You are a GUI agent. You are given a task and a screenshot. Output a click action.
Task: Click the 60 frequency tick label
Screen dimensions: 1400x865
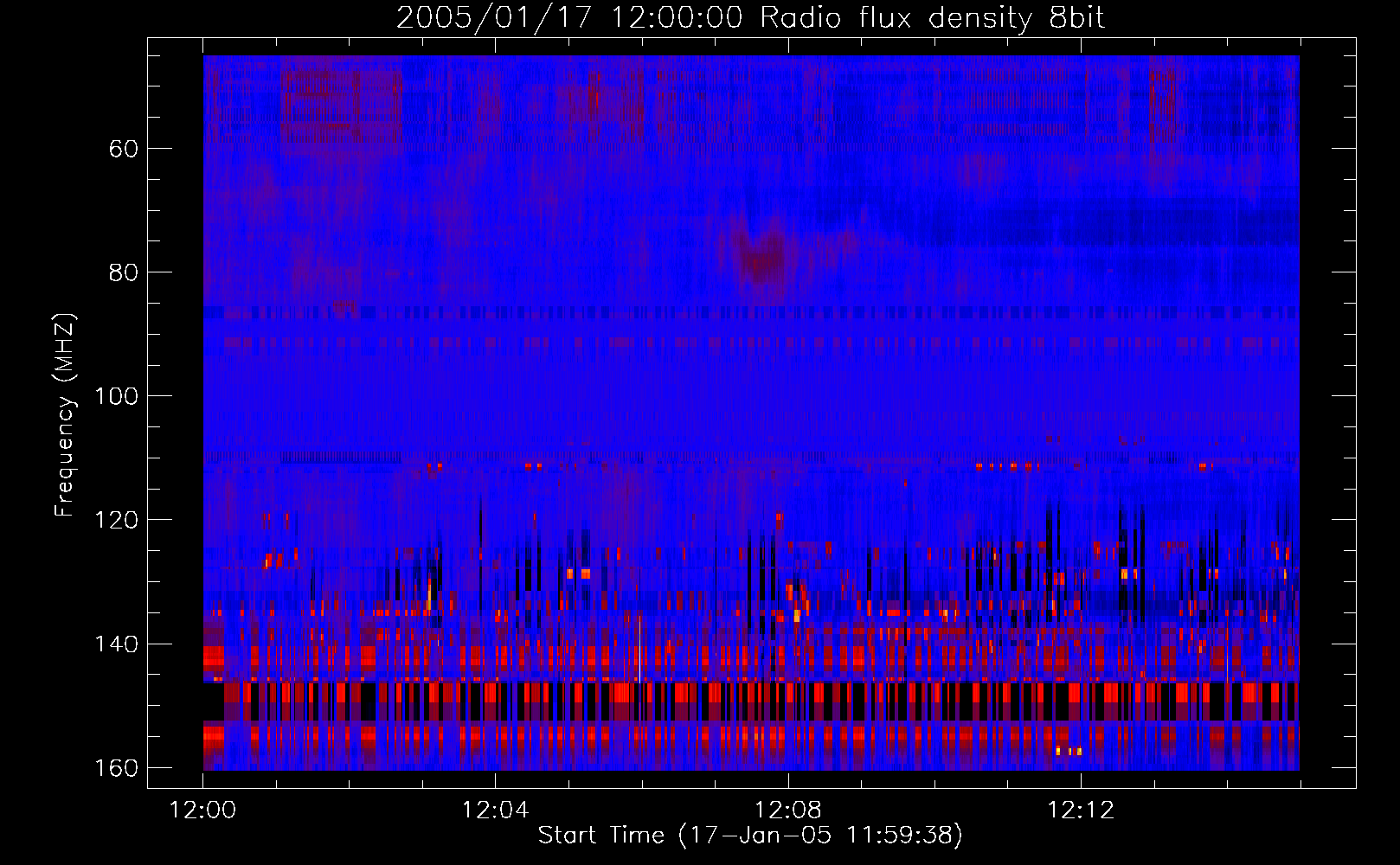click(x=124, y=149)
